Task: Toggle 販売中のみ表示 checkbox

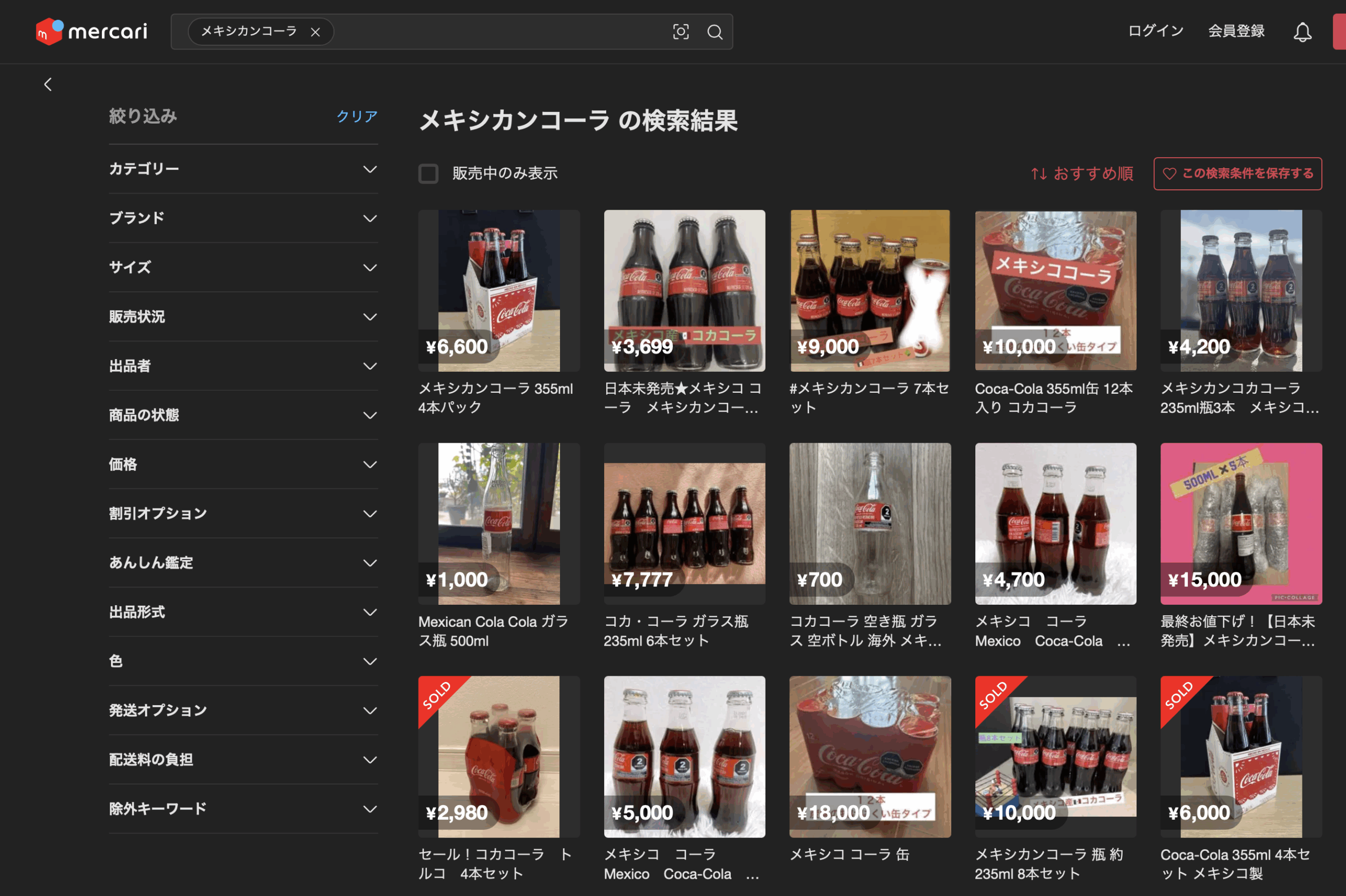Action: tap(429, 174)
